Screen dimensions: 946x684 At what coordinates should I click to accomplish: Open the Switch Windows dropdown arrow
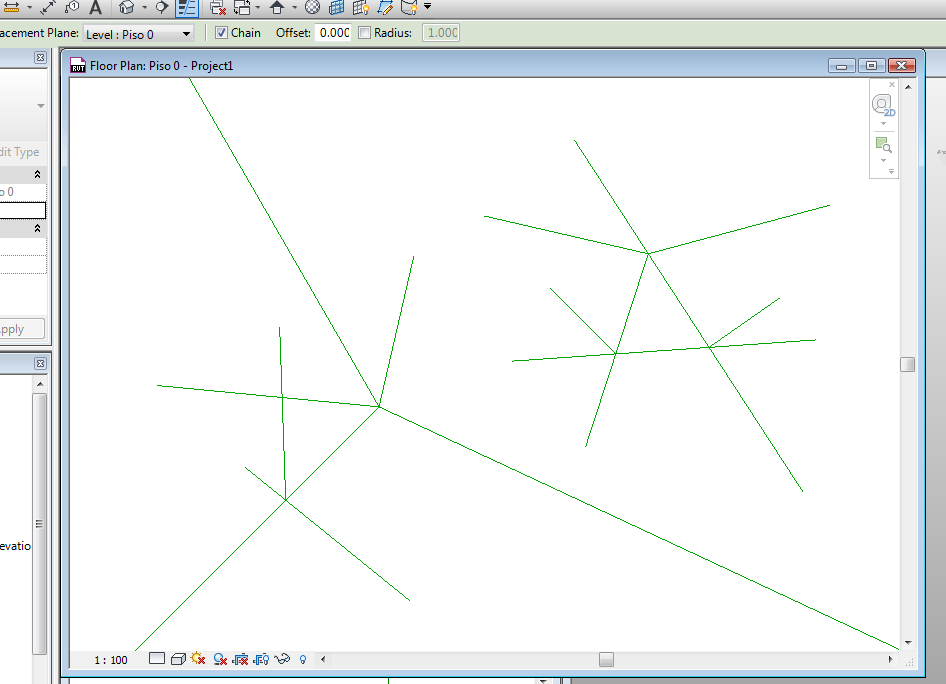pyautogui.click(x=258, y=8)
